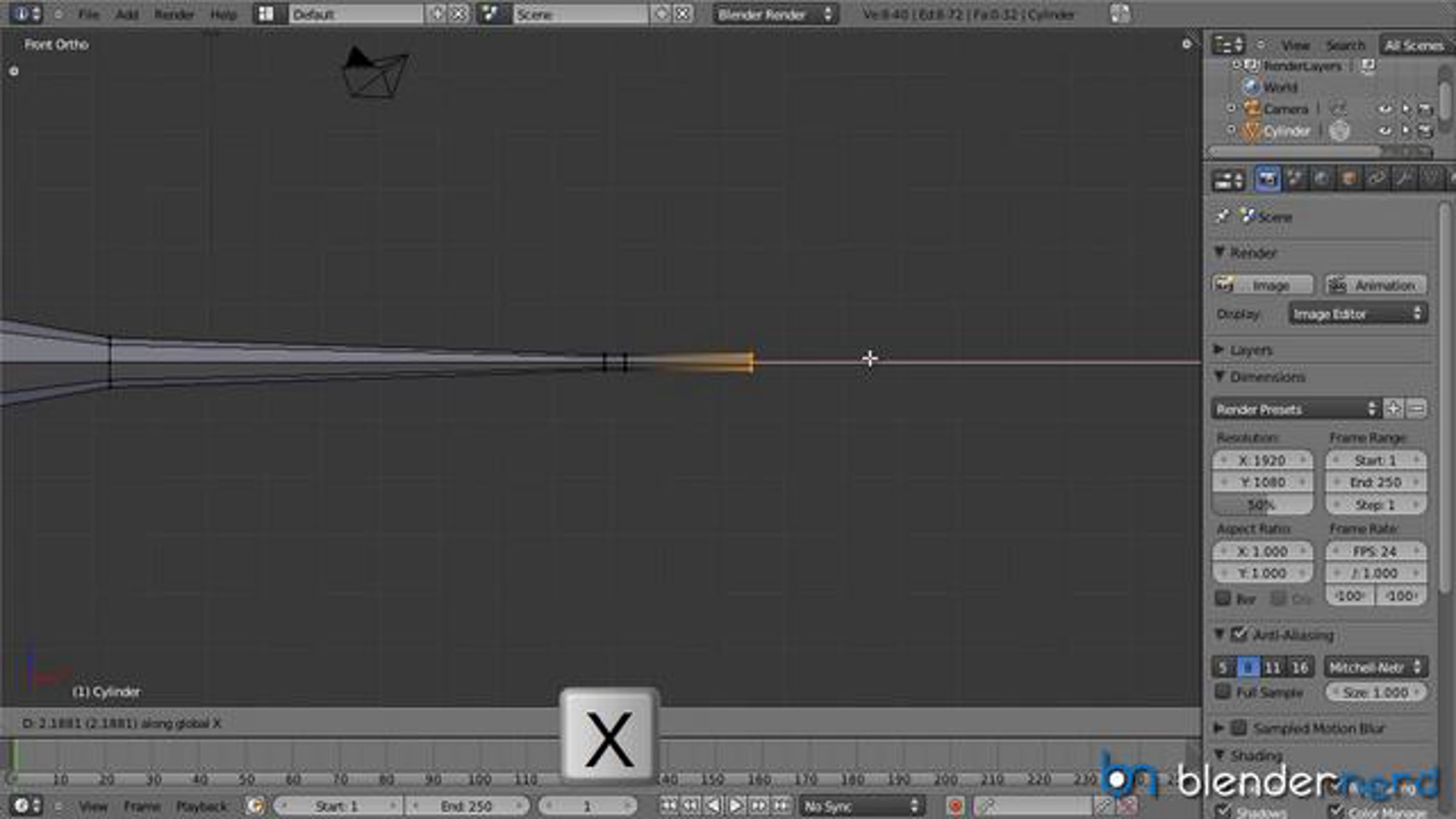
Task: Open the Render menu in top bar
Action: 174,14
